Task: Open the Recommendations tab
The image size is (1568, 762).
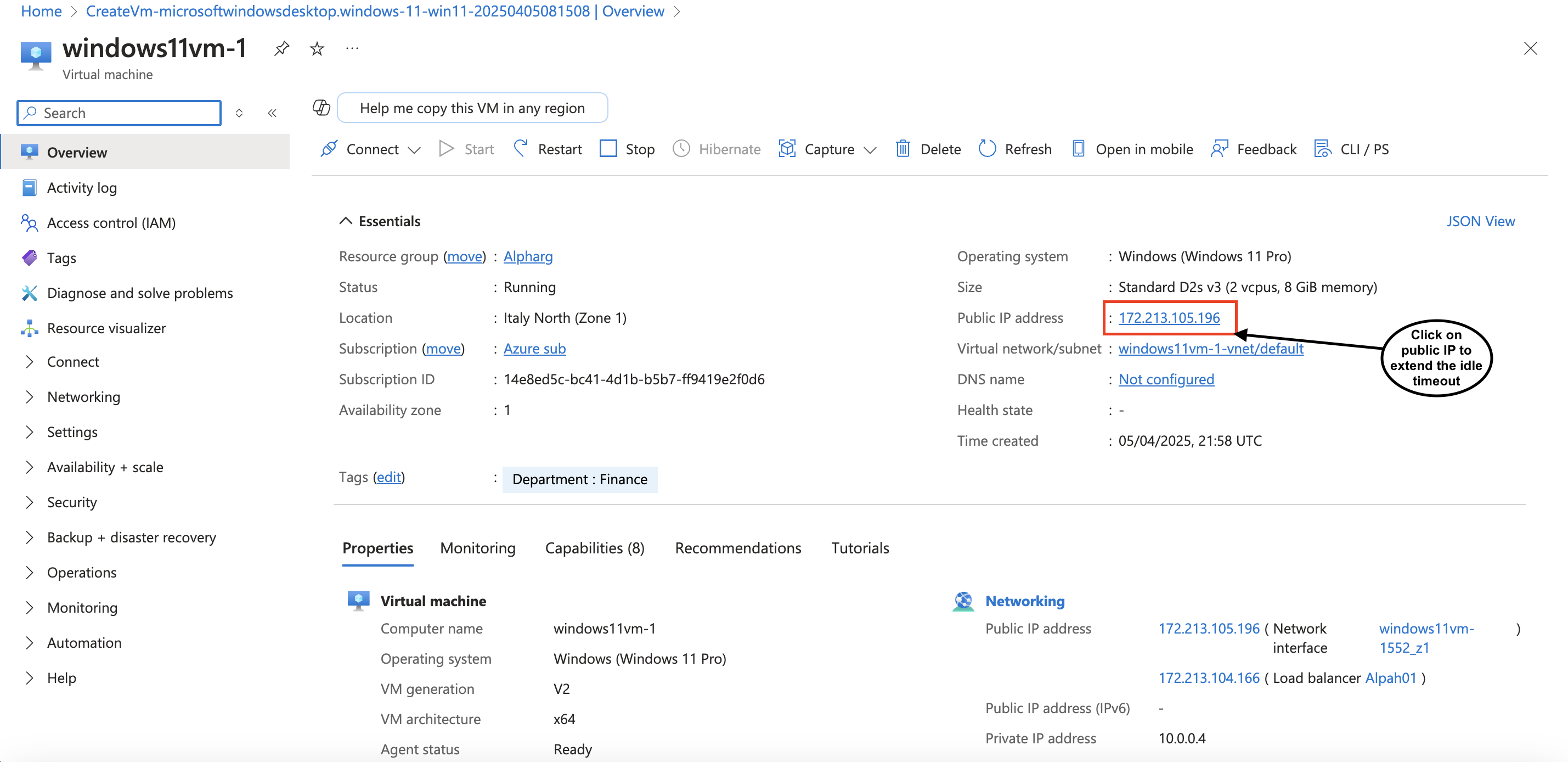Action: [x=738, y=548]
